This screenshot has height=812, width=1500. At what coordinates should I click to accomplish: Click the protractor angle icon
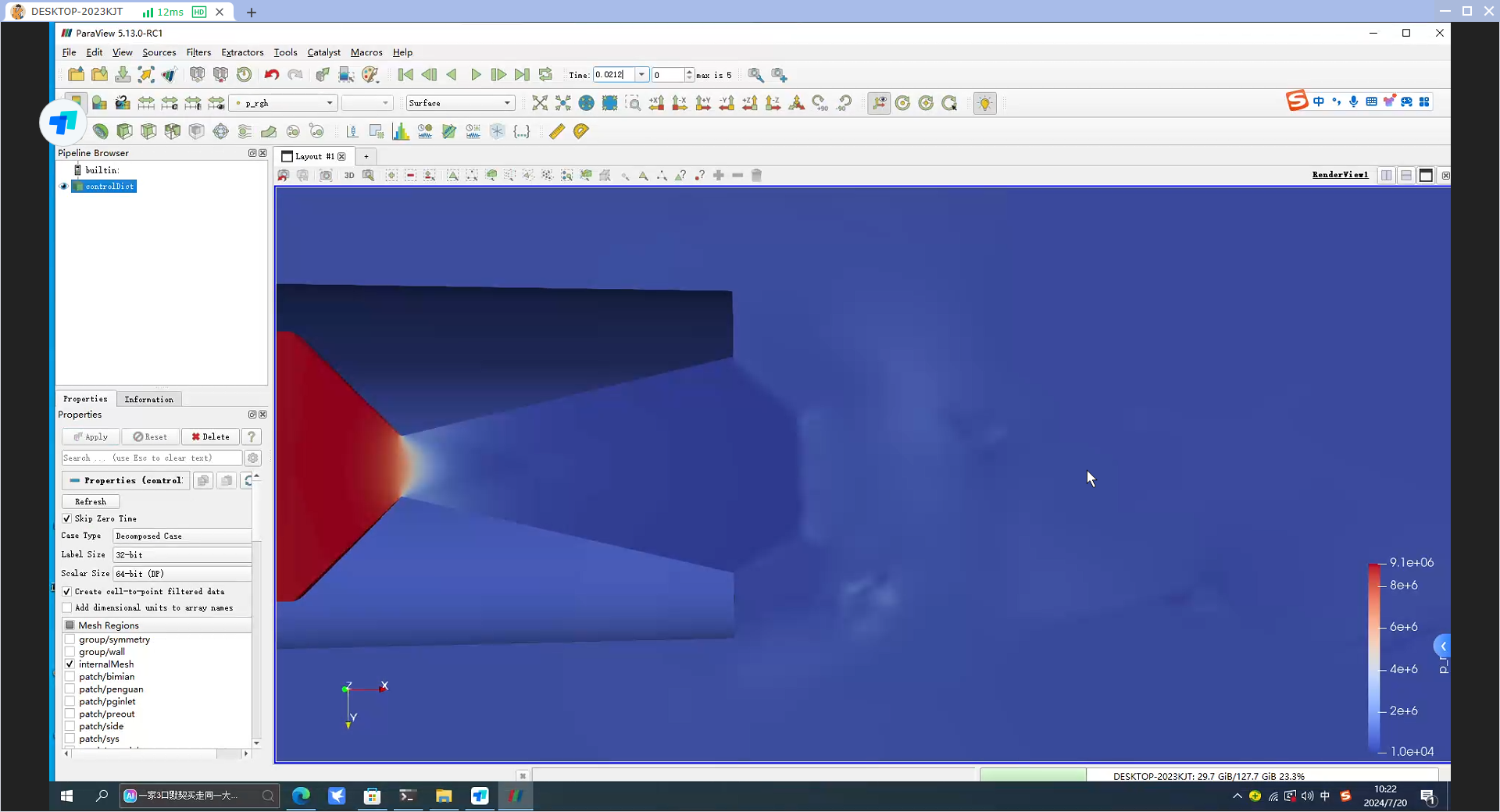pyautogui.click(x=580, y=131)
